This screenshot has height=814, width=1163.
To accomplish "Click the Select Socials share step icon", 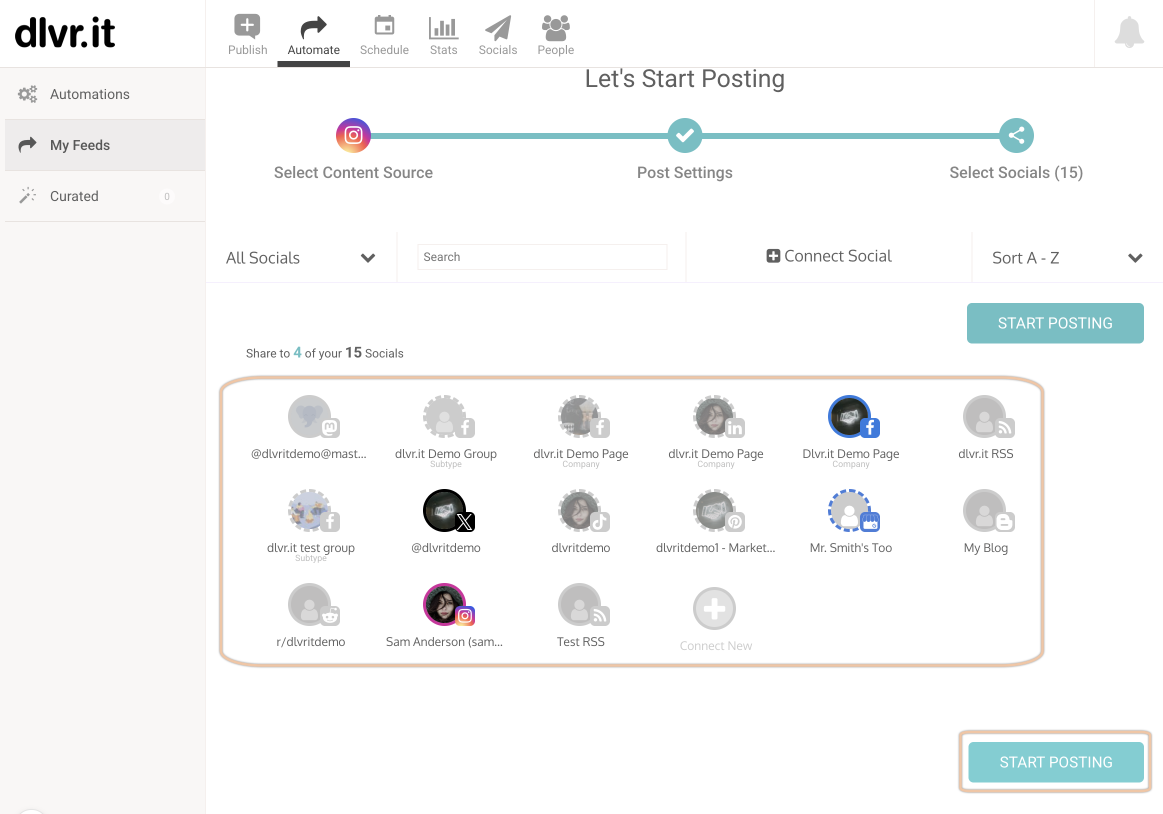I will (1016, 135).
